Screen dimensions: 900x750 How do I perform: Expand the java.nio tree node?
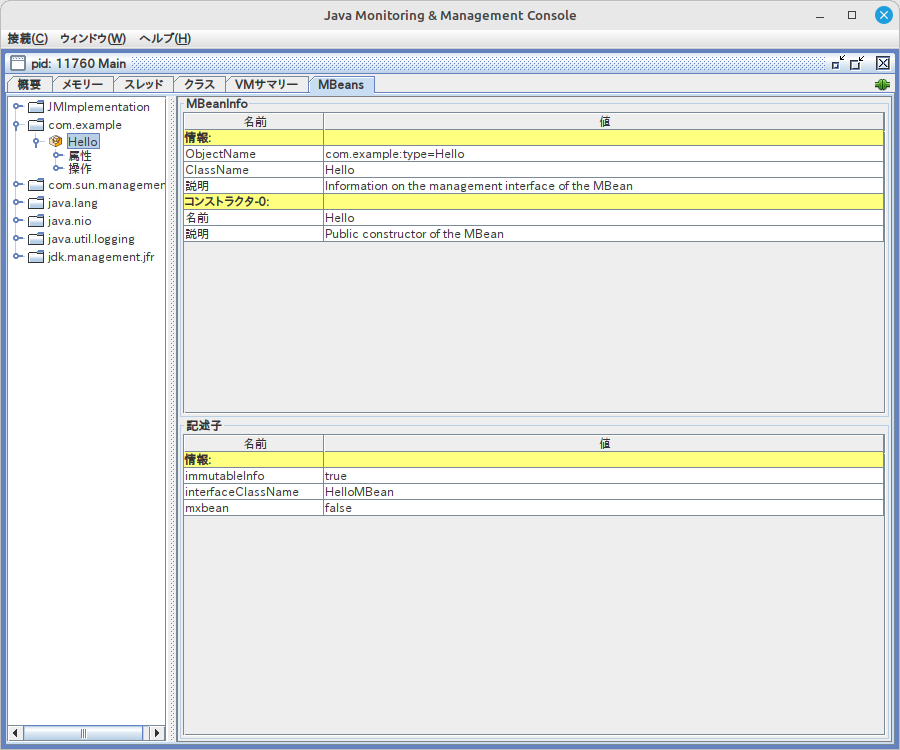coord(17,220)
